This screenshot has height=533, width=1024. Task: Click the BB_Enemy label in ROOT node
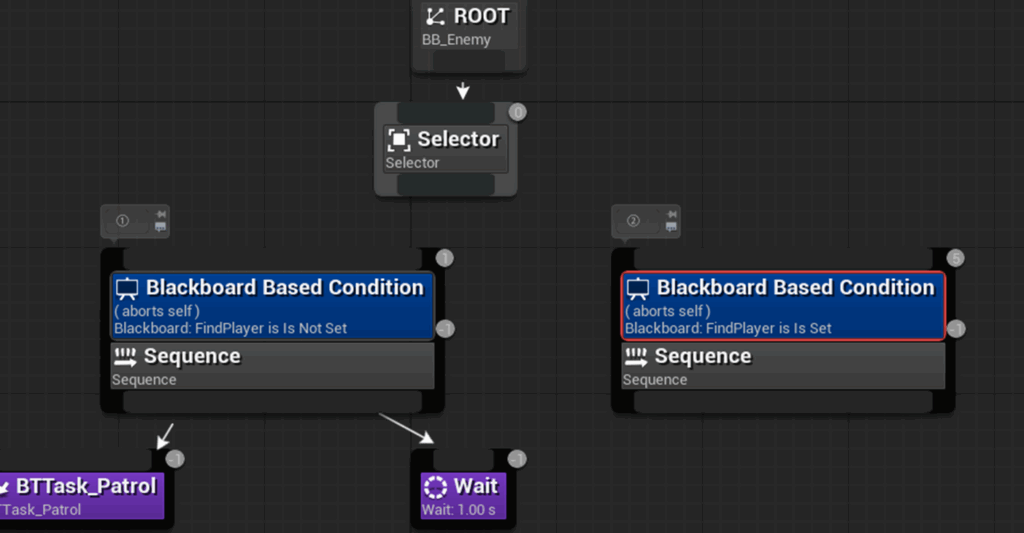coord(456,40)
